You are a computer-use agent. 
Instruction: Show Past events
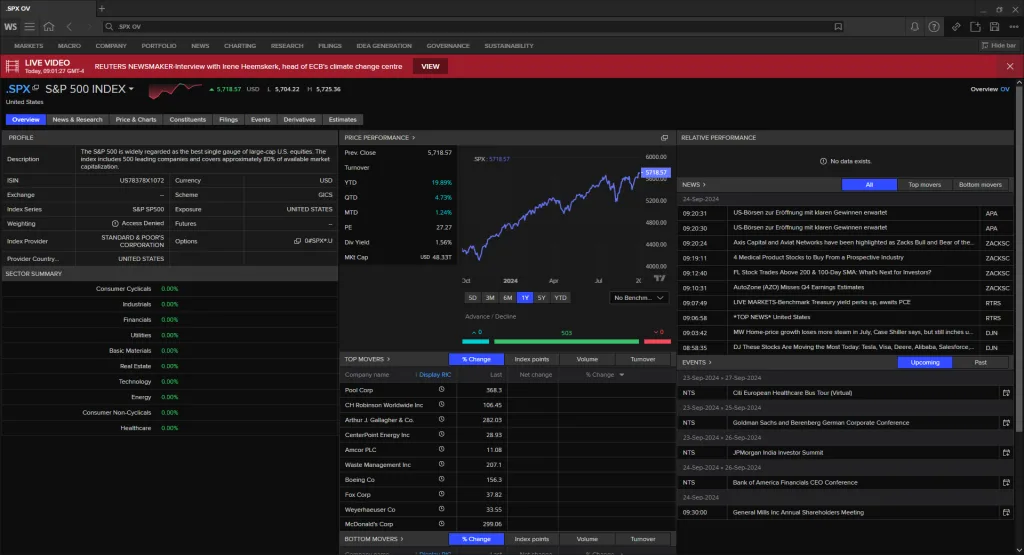click(980, 362)
